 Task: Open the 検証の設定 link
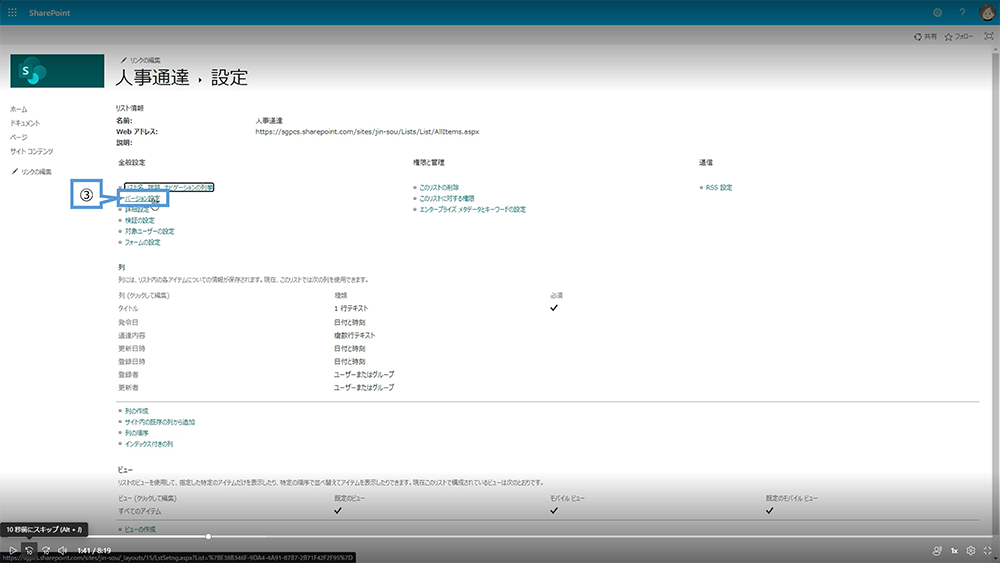[140, 220]
